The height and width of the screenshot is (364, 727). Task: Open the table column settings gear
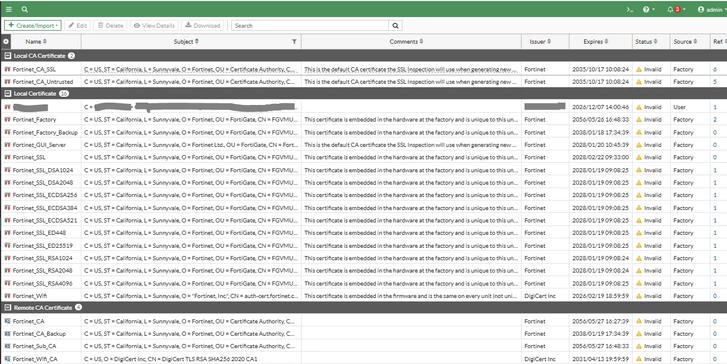[6, 41]
